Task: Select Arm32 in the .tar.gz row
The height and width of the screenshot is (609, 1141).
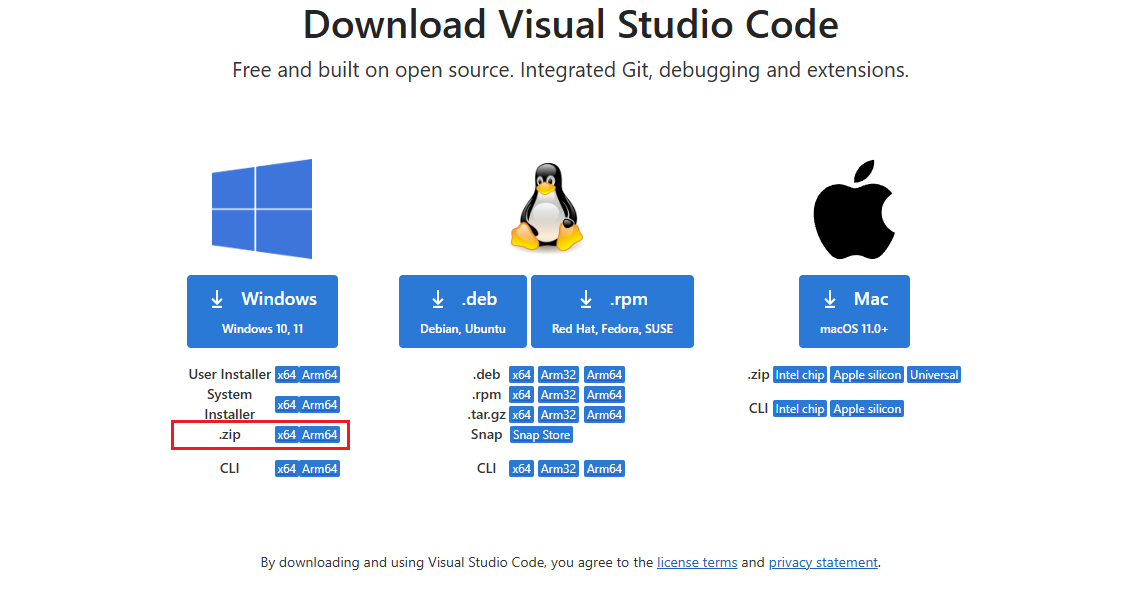Action: point(558,415)
